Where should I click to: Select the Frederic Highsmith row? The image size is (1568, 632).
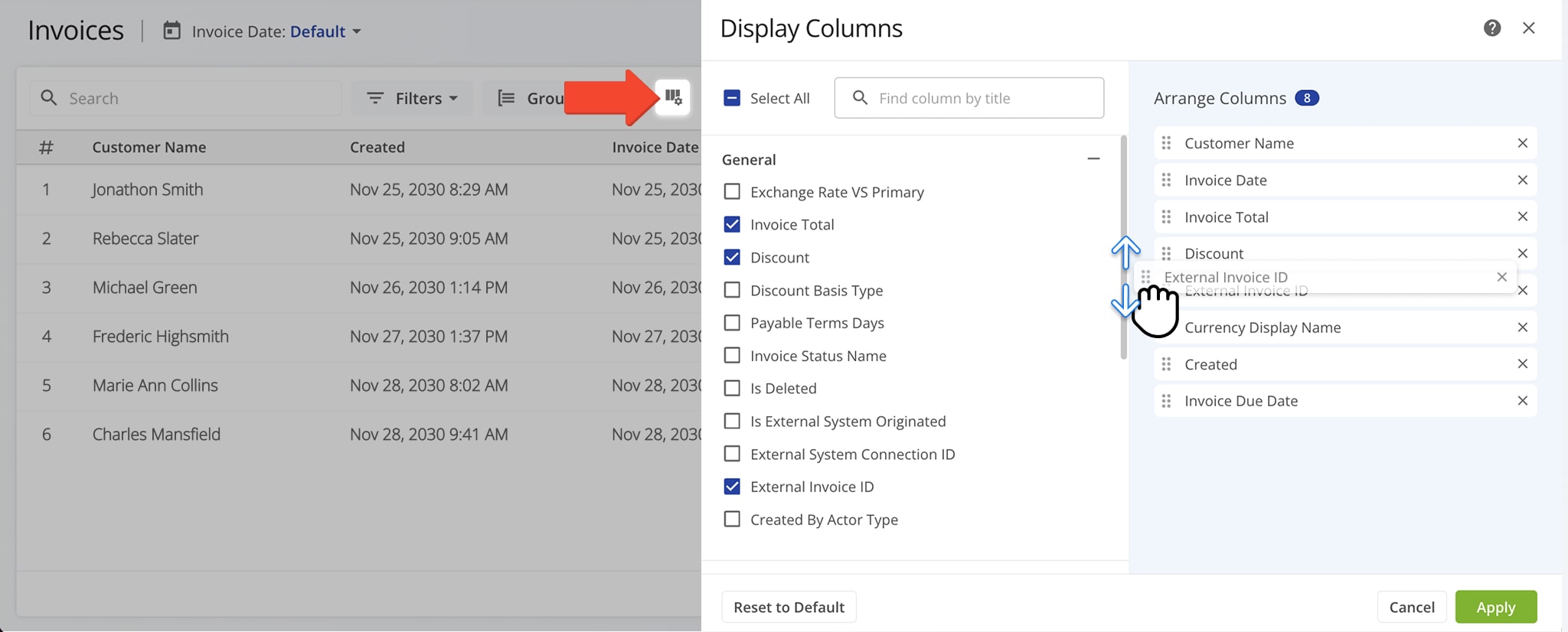(358, 337)
